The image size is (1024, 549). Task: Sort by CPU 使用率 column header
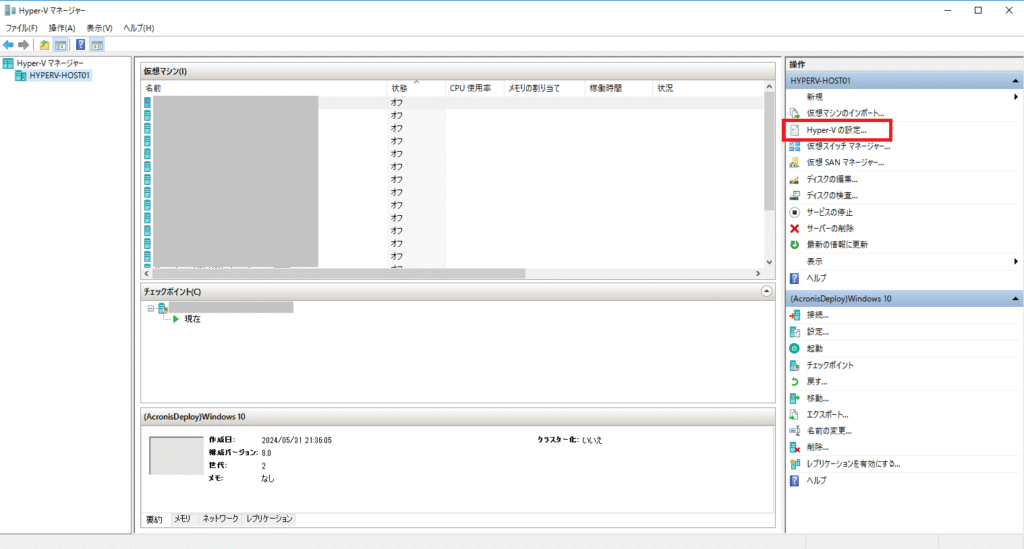click(474, 88)
